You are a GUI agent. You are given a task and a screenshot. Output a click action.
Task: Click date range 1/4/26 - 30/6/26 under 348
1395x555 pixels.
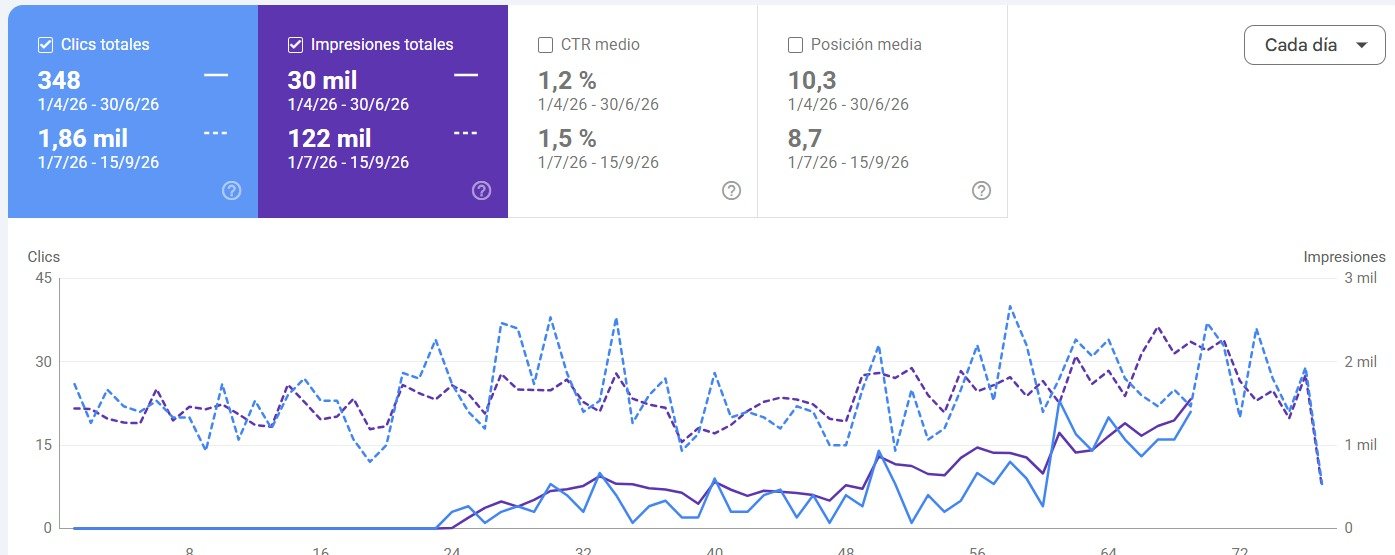[98, 104]
